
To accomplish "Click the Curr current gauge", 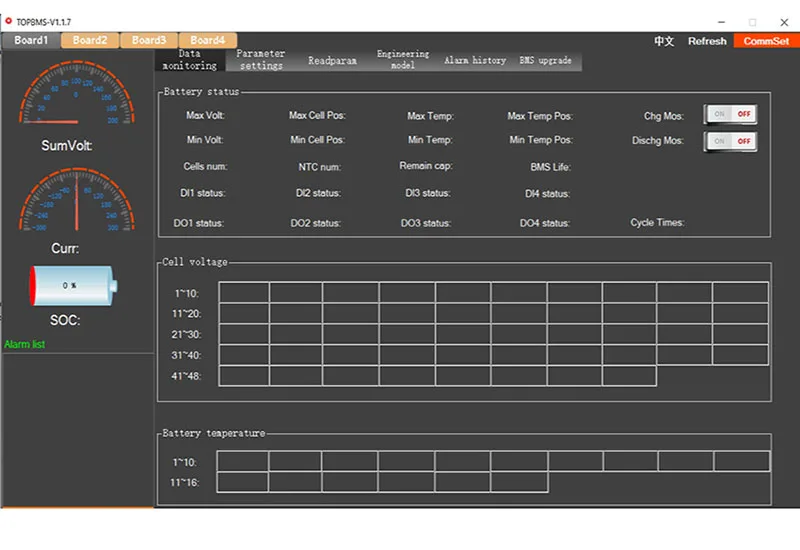I will (x=77, y=202).
